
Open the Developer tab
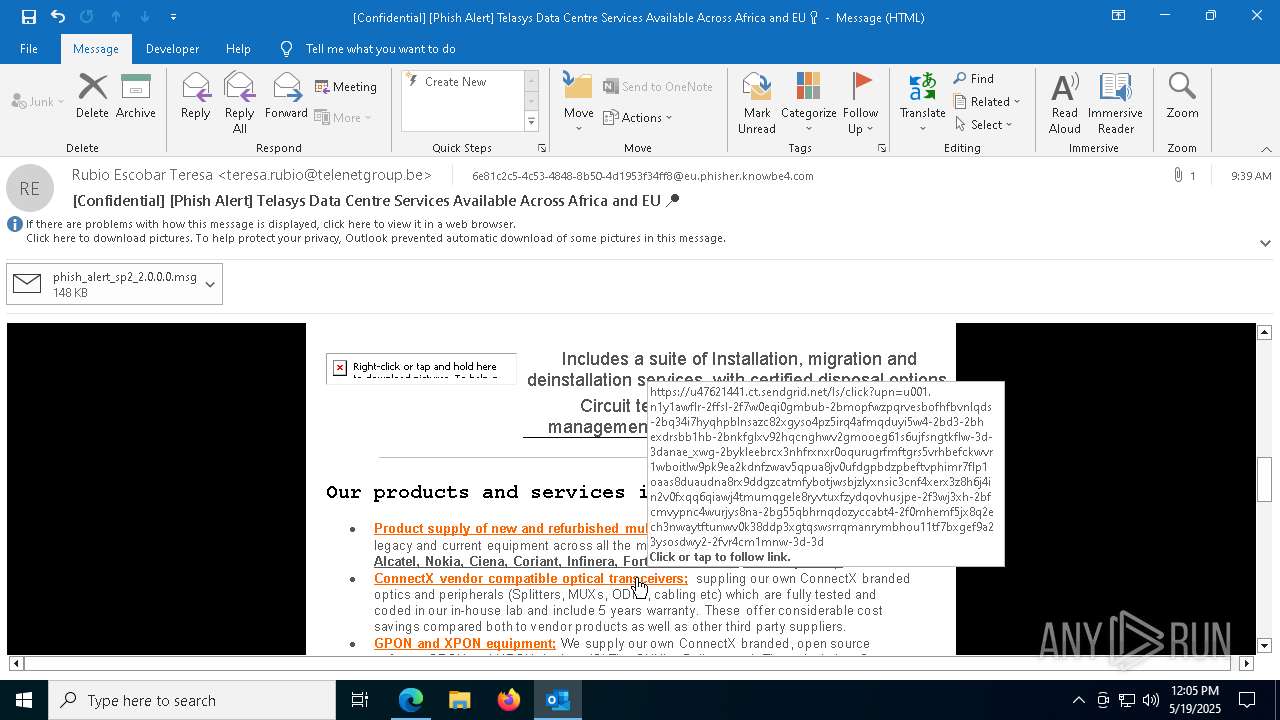coord(172,49)
